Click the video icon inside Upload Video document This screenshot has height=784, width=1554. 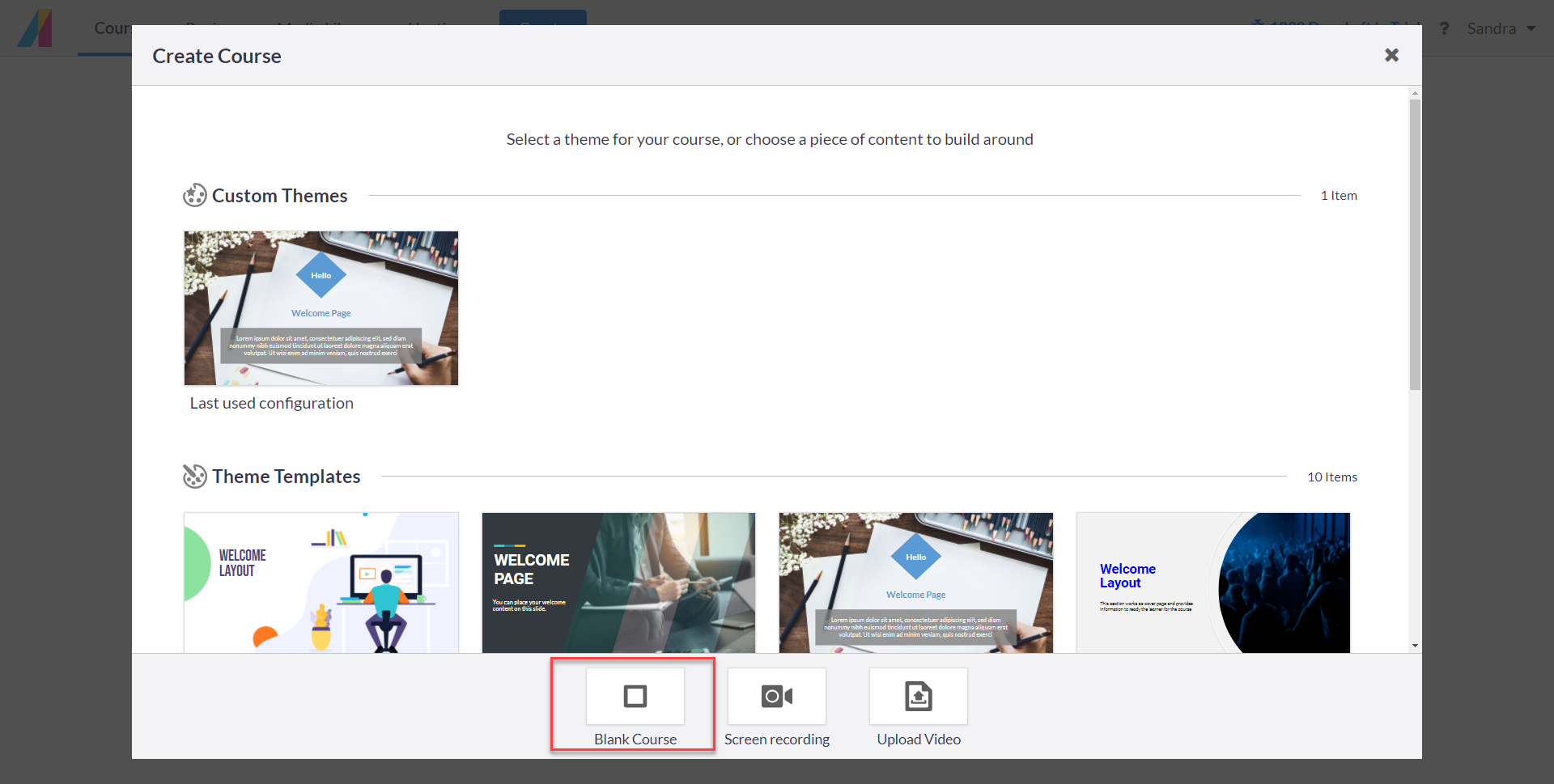point(918,696)
